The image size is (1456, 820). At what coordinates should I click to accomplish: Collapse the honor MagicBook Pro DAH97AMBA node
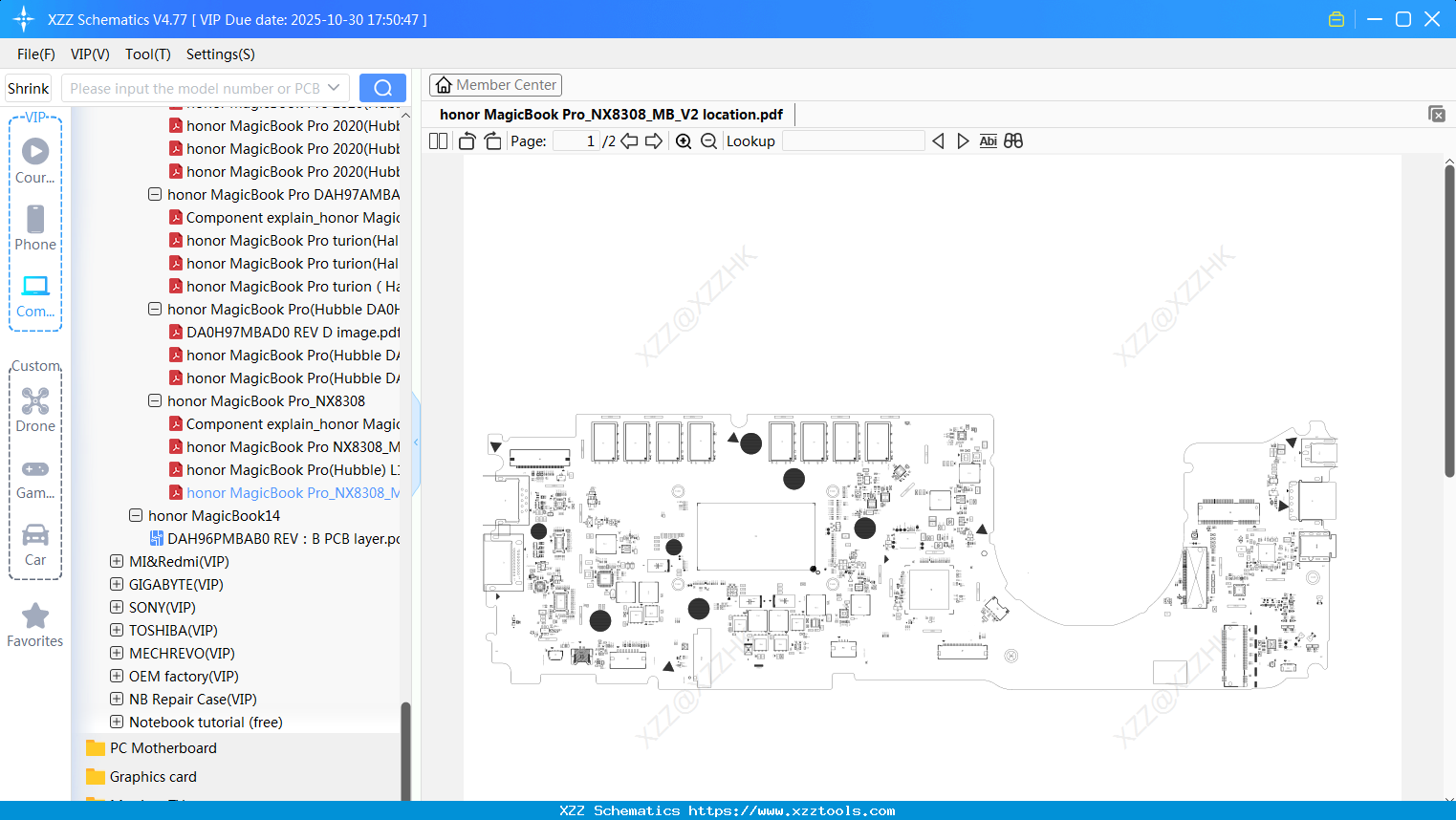pyautogui.click(x=155, y=194)
